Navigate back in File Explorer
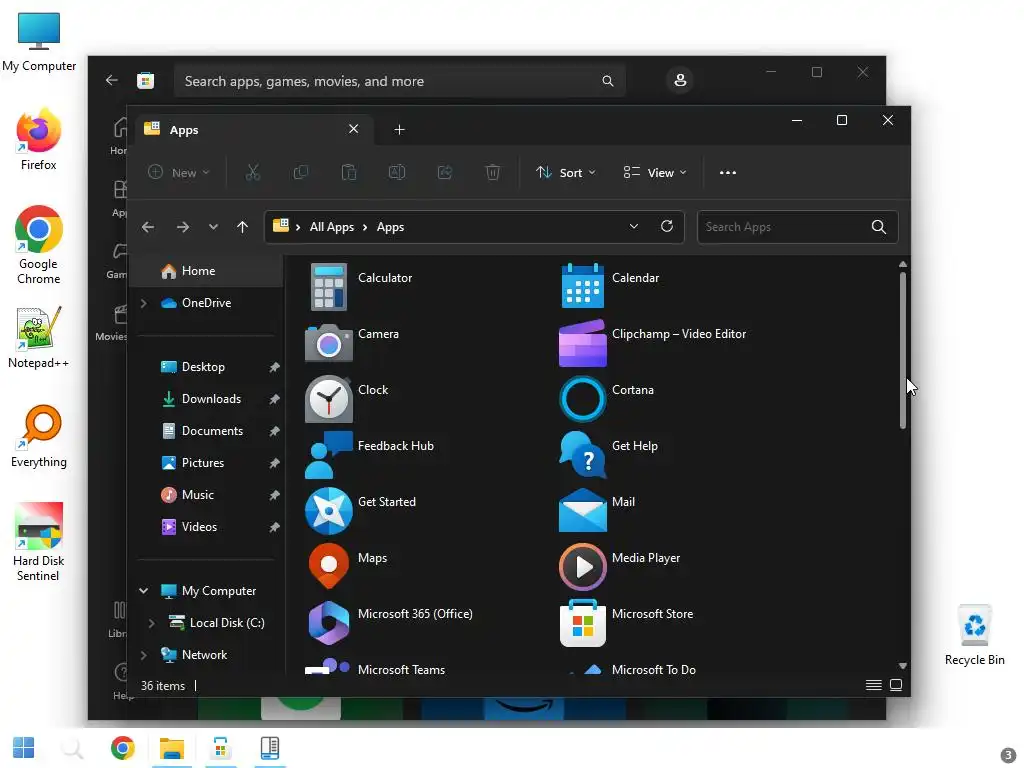1024x768 pixels. pos(148,227)
